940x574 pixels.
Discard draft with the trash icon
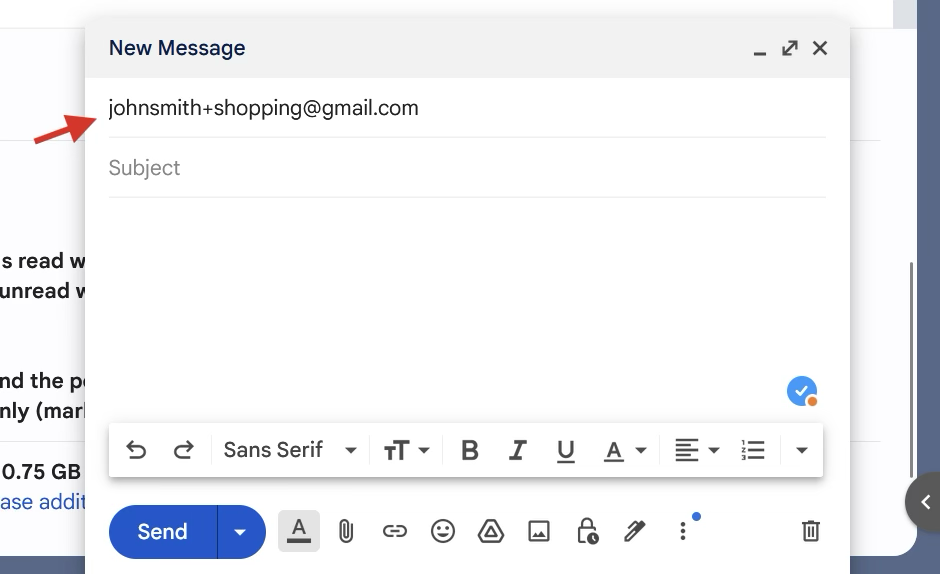(811, 531)
